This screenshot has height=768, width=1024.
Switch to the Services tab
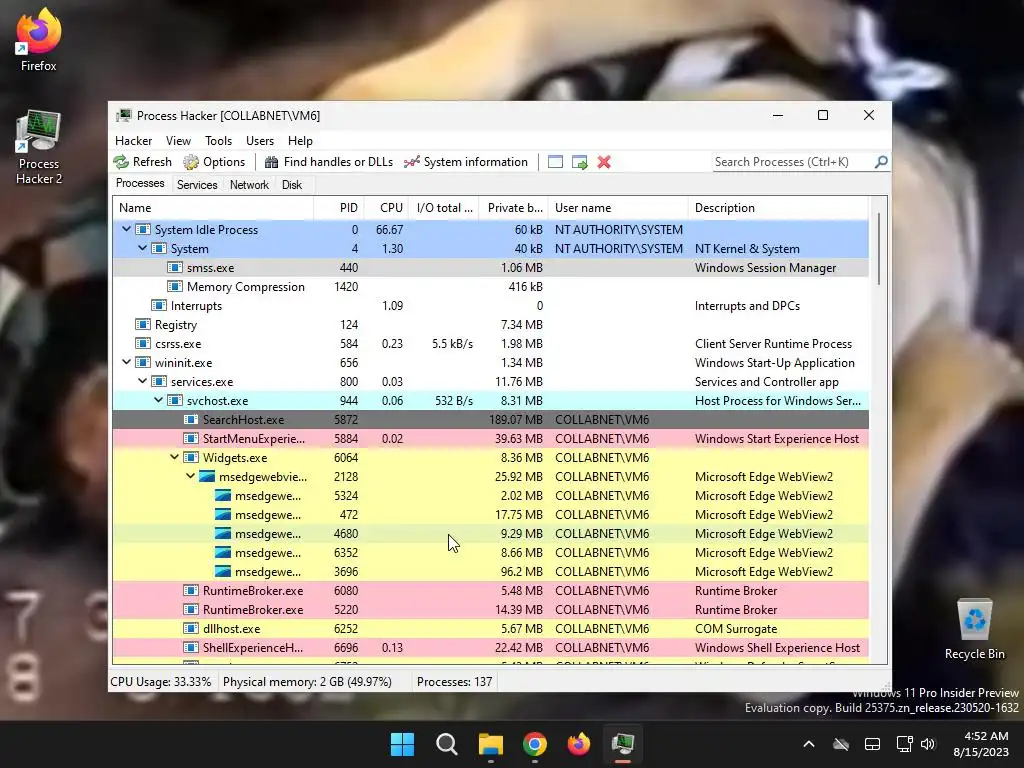click(197, 185)
